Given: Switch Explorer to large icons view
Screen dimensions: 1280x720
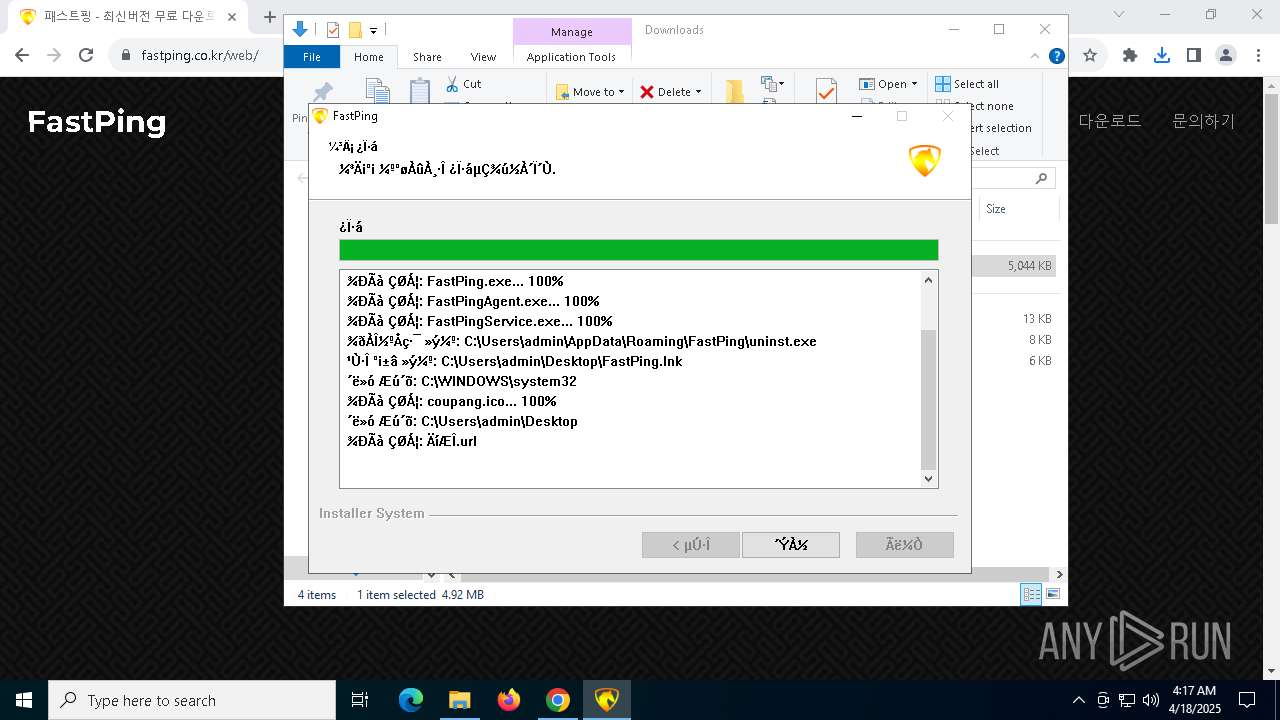Looking at the screenshot, I should 1052,594.
